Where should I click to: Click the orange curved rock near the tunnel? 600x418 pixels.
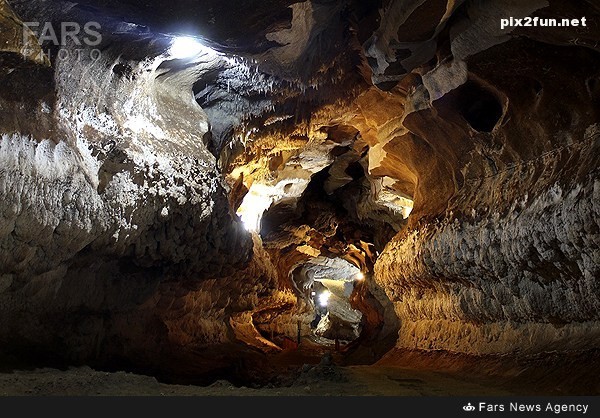[x=260, y=328]
